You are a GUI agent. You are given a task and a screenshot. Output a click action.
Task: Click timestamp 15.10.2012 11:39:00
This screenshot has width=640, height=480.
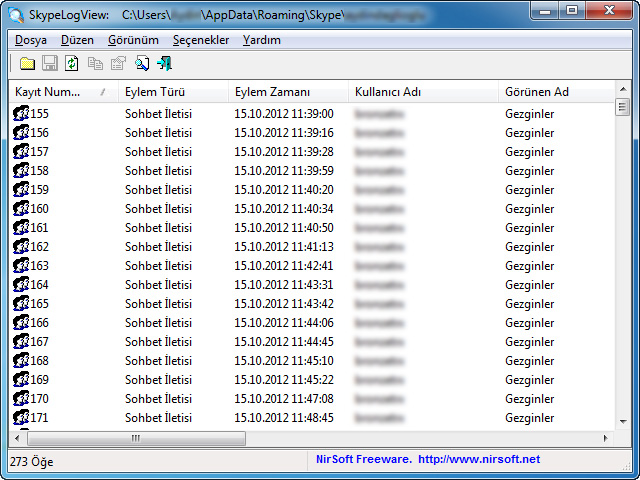(x=284, y=113)
